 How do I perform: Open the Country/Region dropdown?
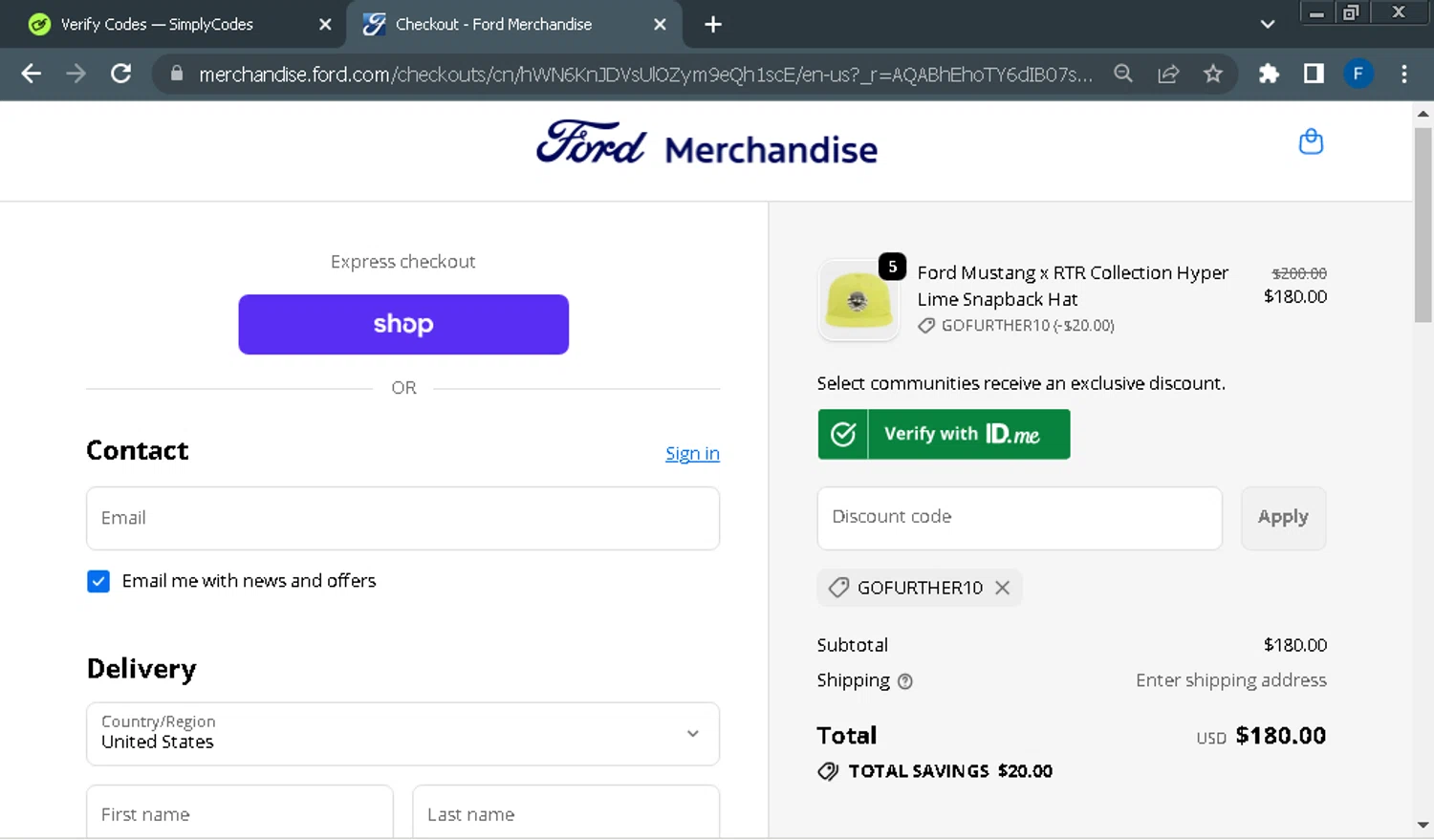tap(402, 734)
